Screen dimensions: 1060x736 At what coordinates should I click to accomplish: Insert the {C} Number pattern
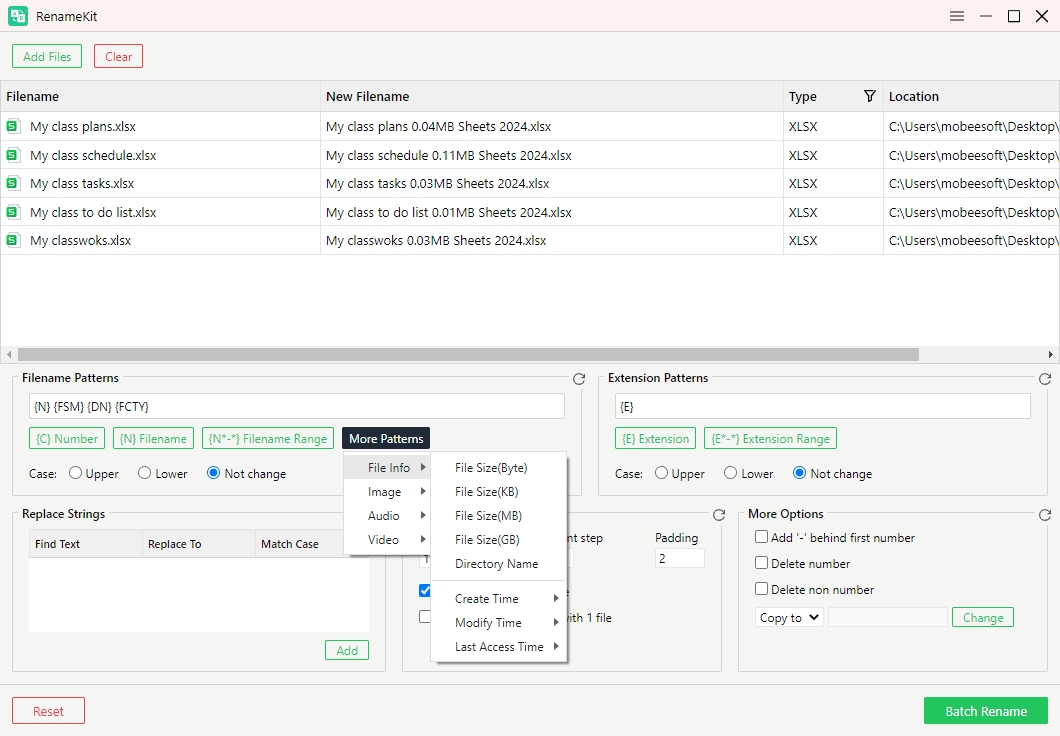(67, 439)
